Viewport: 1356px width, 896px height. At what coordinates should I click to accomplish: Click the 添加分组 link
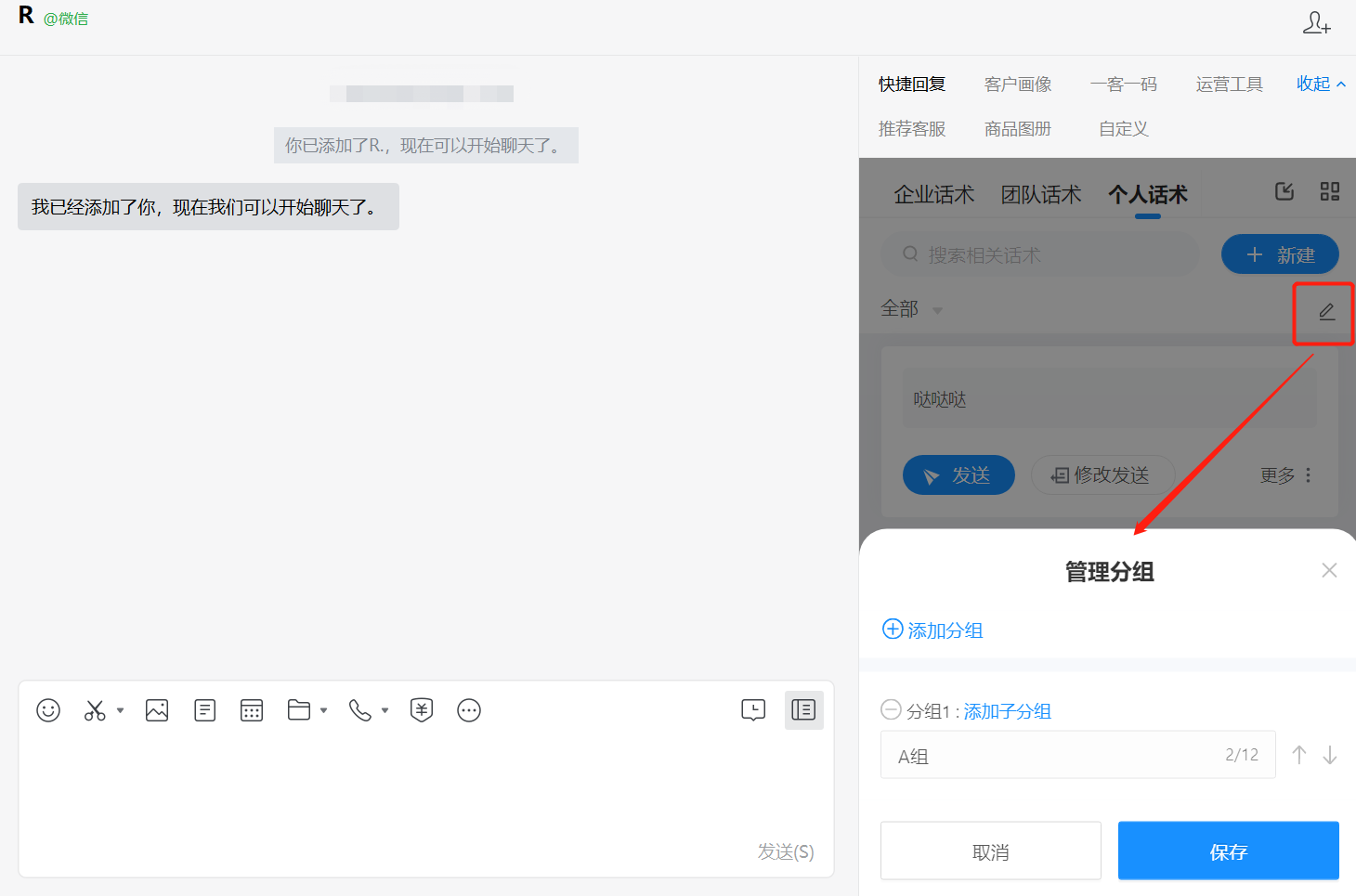pos(932,630)
